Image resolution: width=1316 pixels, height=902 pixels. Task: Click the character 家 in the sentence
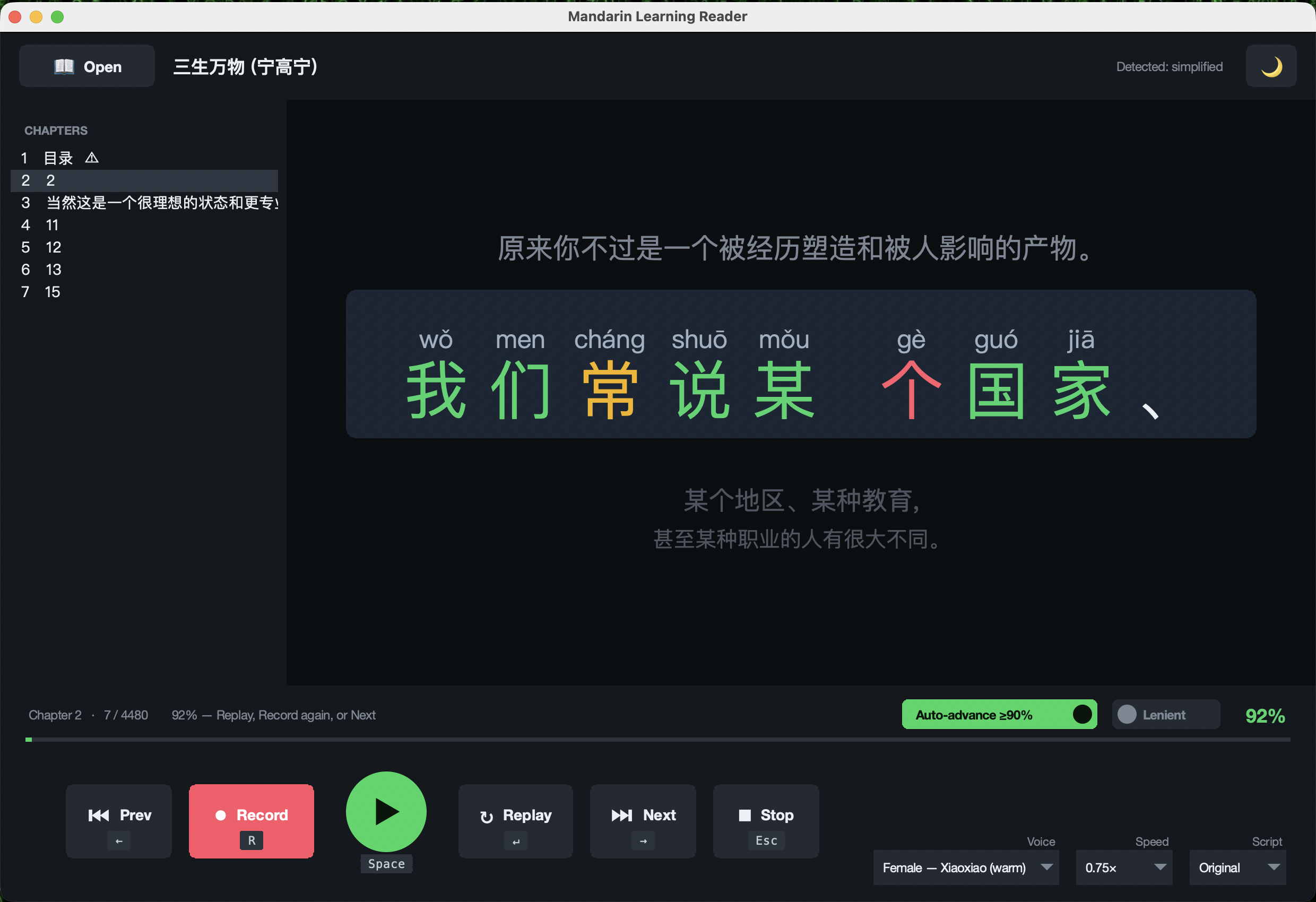(1081, 391)
